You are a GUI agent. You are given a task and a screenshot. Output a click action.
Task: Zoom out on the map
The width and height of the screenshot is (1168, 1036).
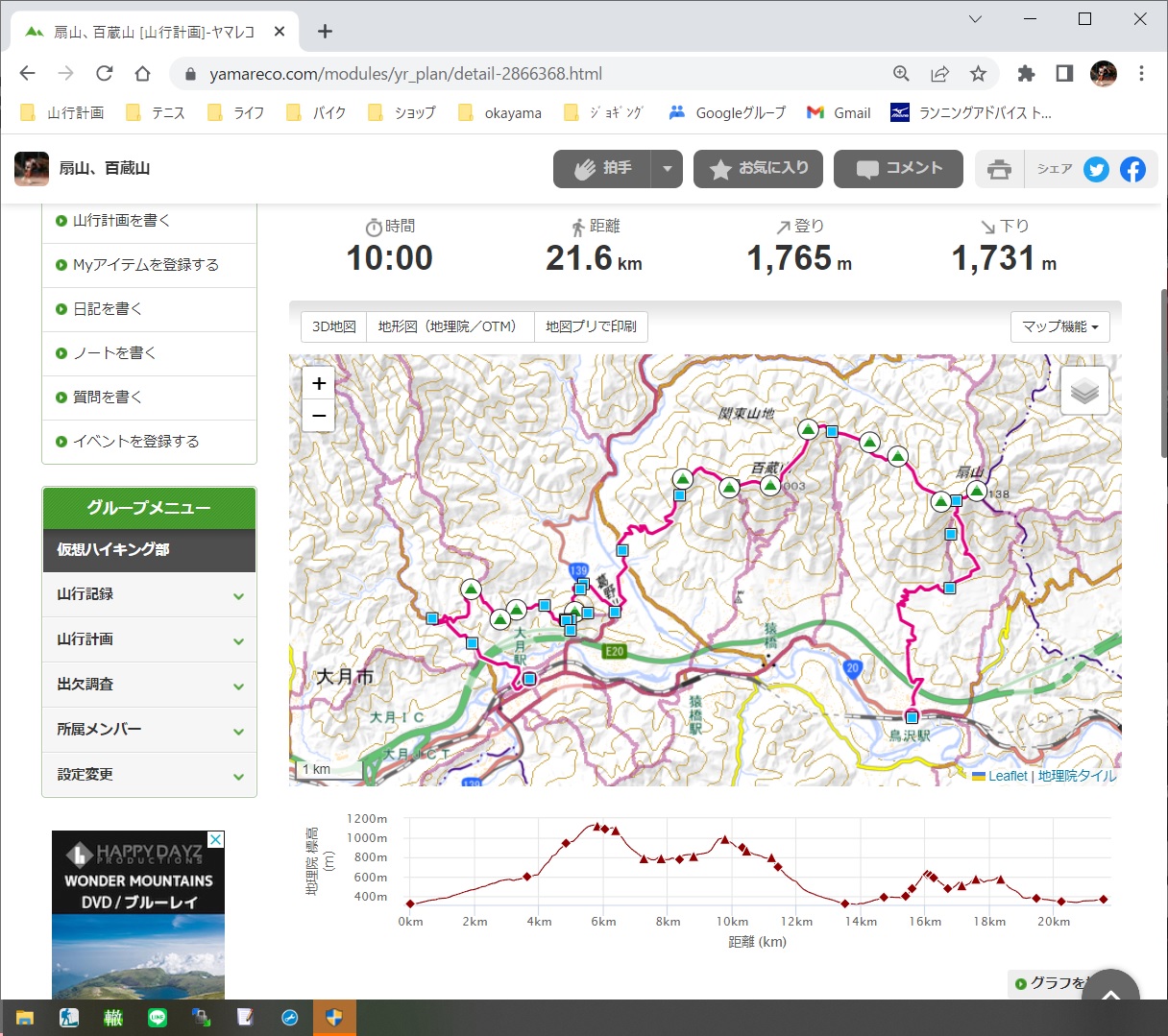tap(319, 416)
